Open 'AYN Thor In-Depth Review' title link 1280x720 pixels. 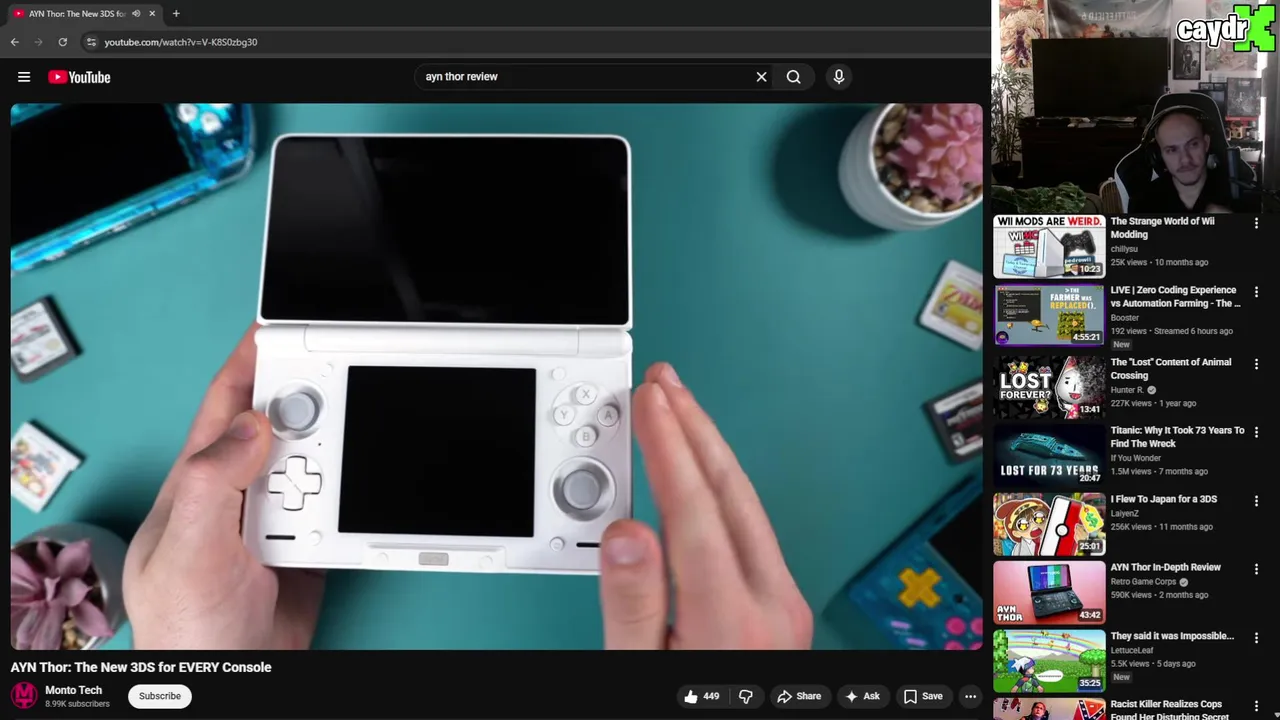(1165, 567)
